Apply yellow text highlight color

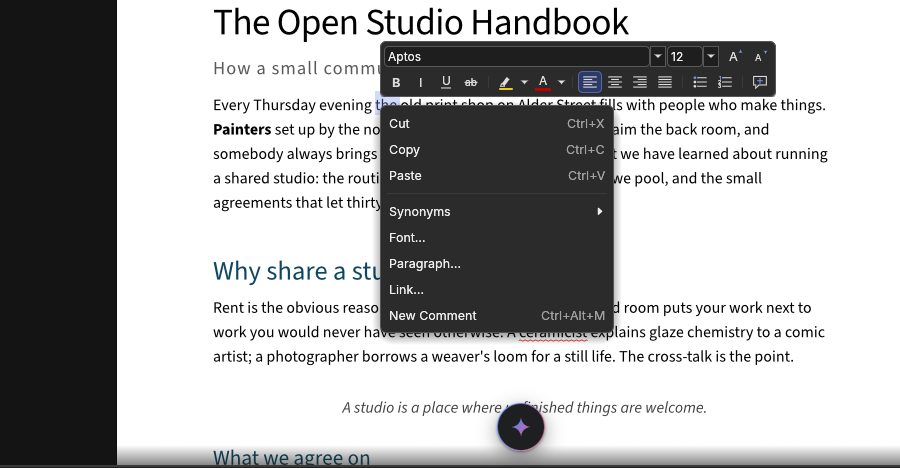pyautogui.click(x=505, y=83)
